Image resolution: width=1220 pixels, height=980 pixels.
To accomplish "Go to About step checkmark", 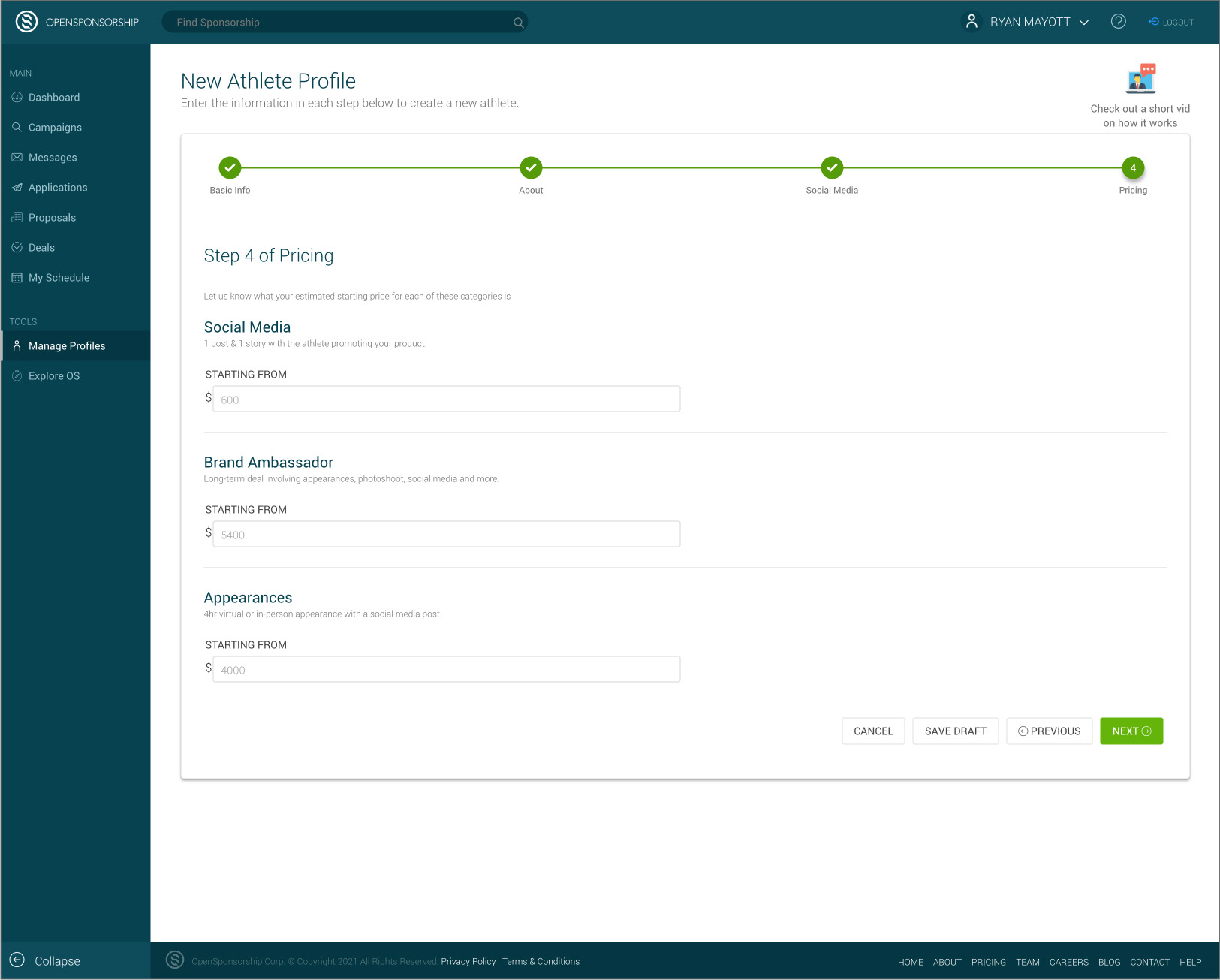I will pos(531,167).
